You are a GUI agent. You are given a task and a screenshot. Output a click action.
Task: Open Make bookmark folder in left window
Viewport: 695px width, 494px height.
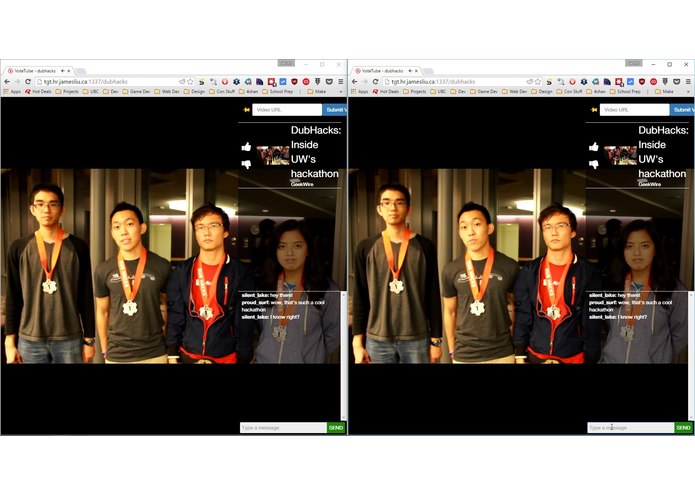point(317,91)
